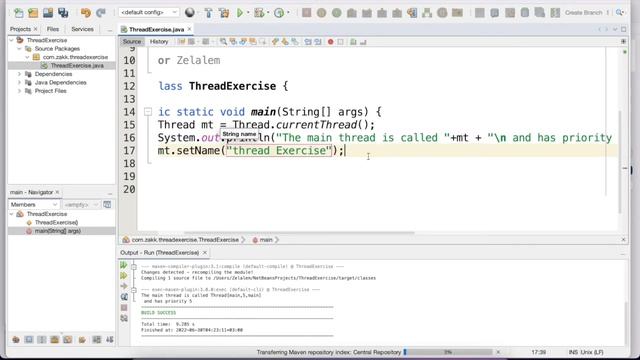Click the red Stop build icon
Viewport: 640px width, 360px height.
[124, 308]
